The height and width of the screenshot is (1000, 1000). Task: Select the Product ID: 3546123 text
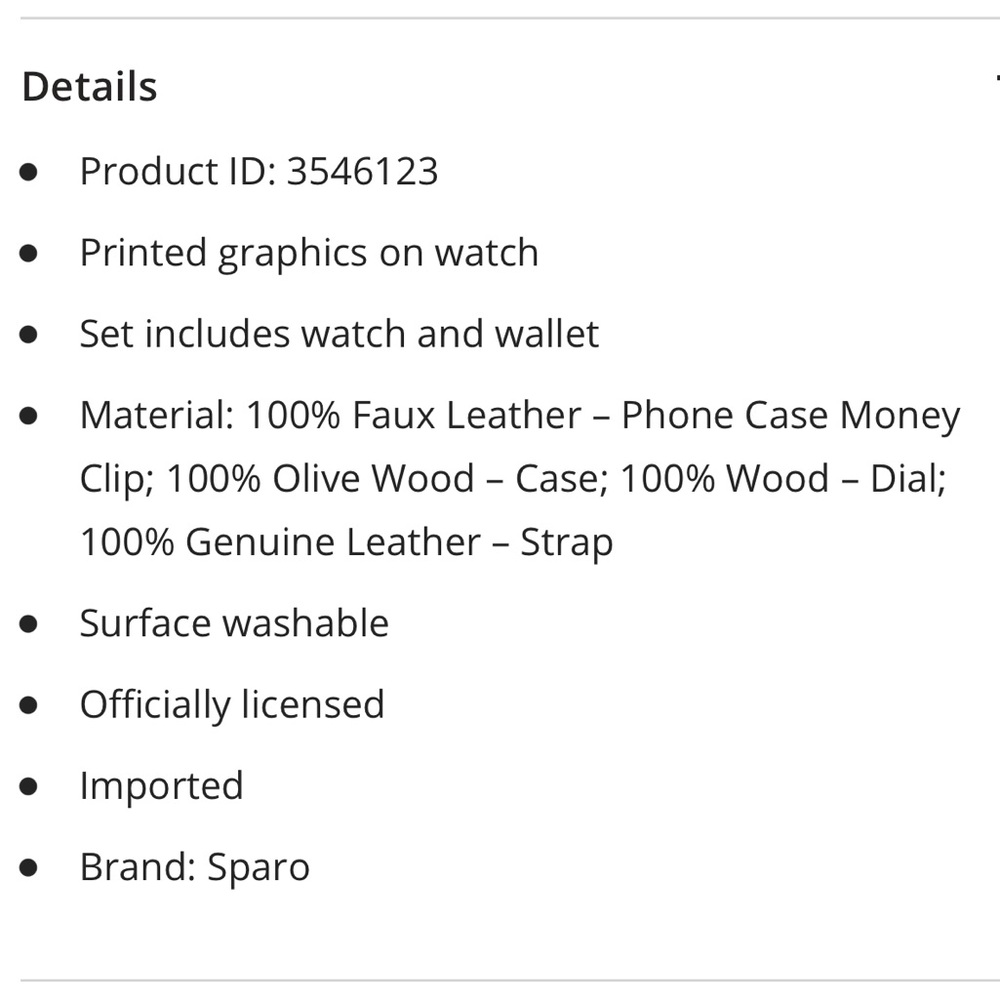coord(259,171)
